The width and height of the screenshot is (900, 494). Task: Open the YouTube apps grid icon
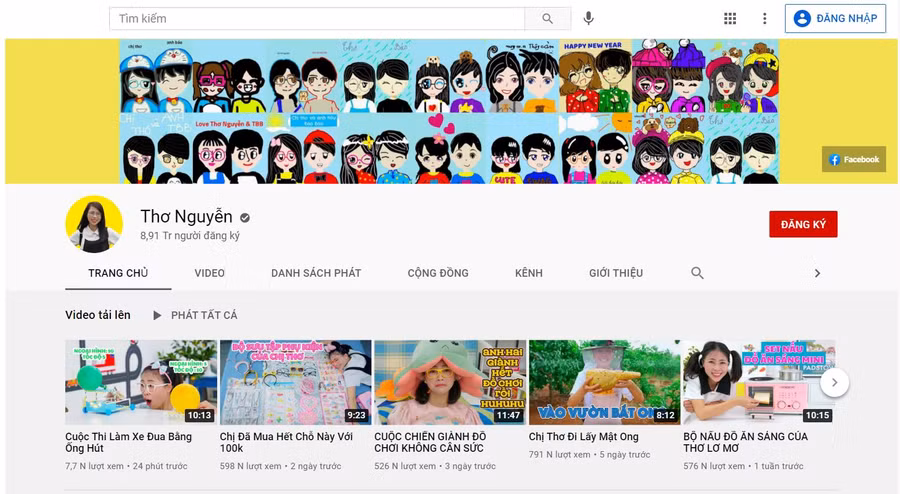[x=730, y=18]
